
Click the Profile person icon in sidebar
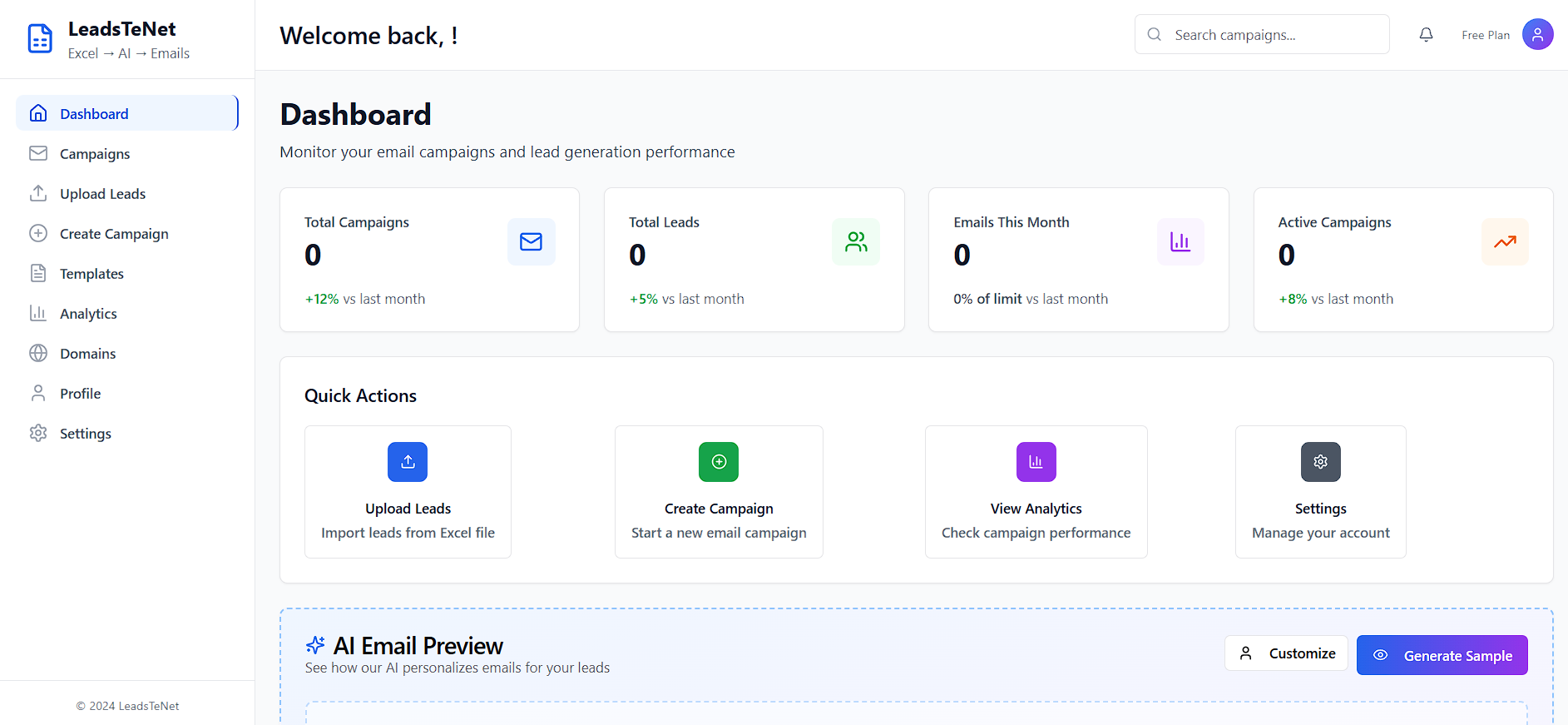(38, 393)
